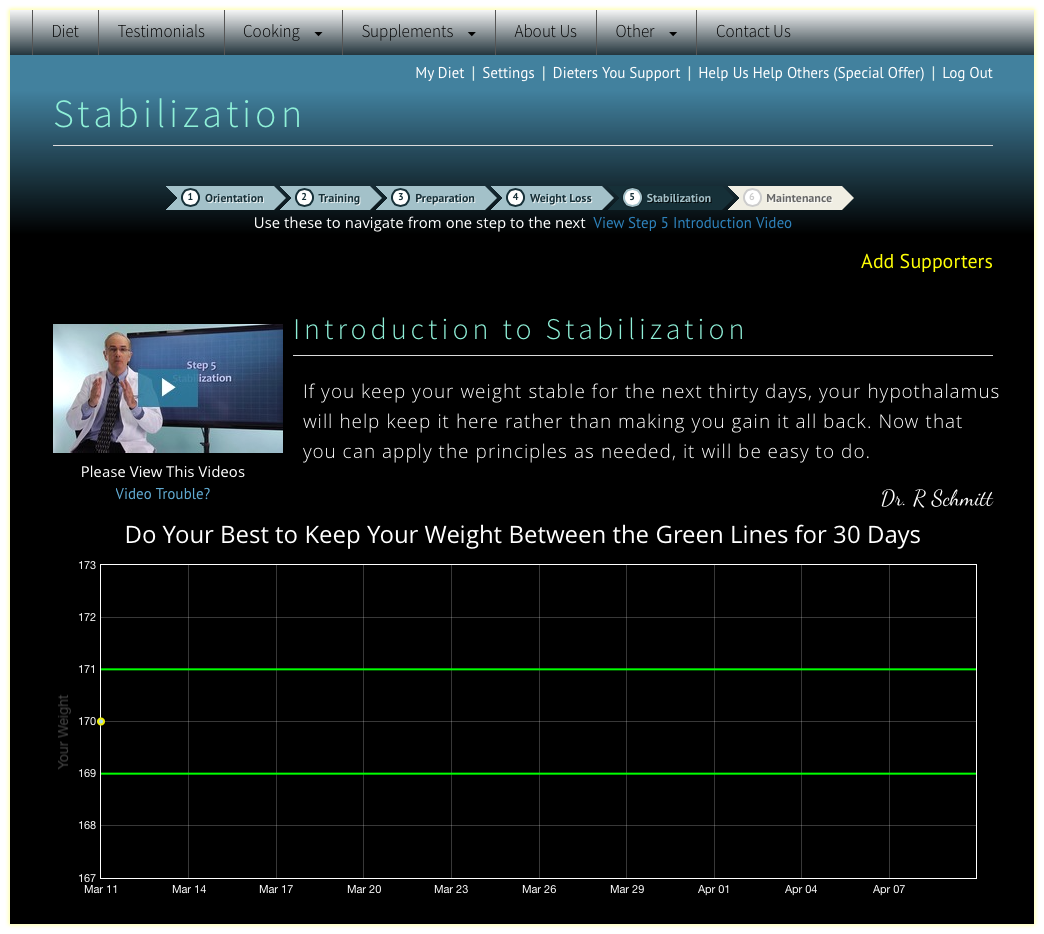Expand the Supplements dropdown menu
The image size is (1044, 934).
coord(418,32)
